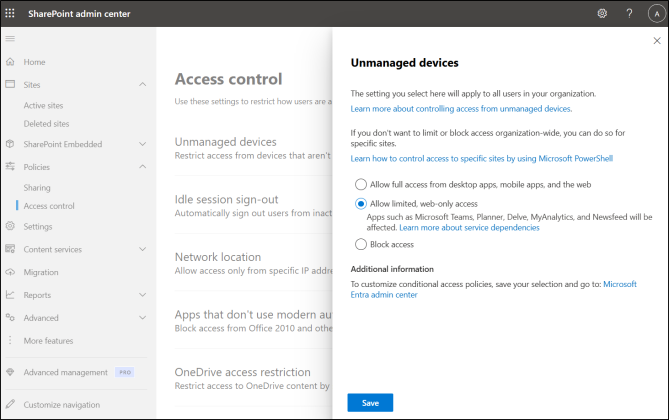Click the PRO badge

[x=125, y=372]
